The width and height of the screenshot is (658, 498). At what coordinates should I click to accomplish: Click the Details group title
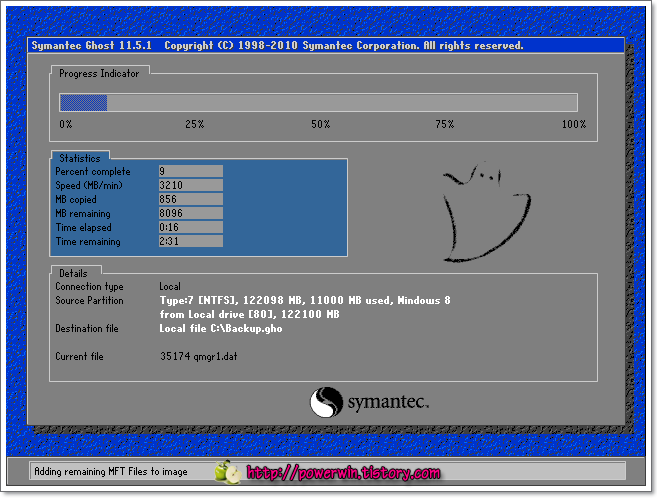pos(73,273)
